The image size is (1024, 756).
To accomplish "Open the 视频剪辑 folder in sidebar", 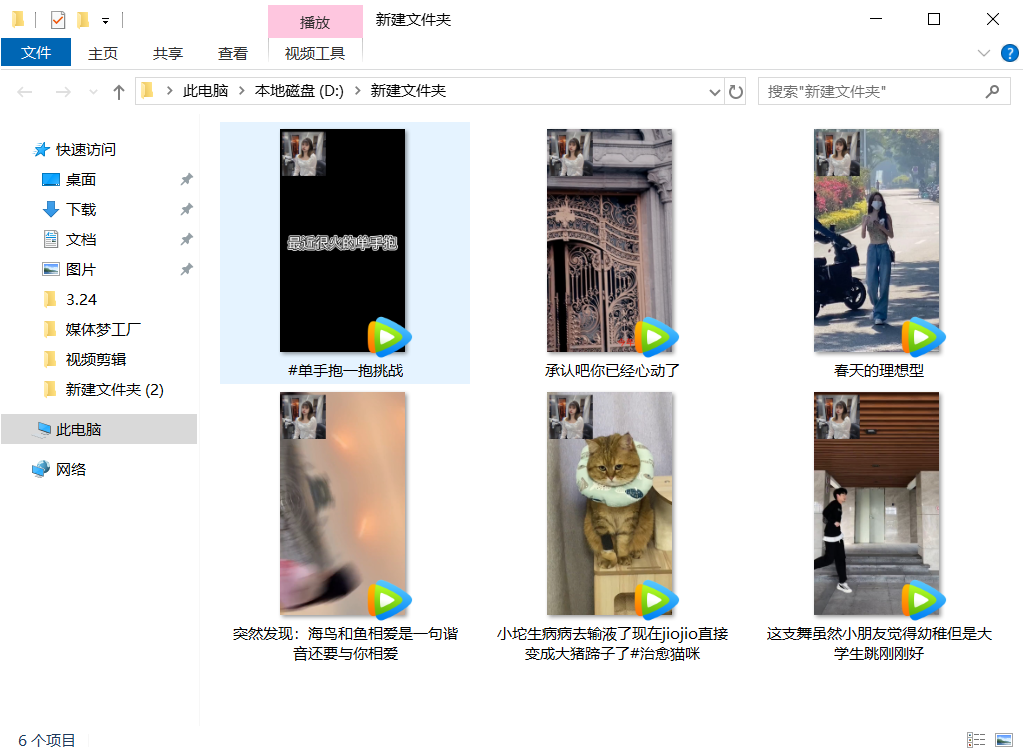I will point(95,360).
